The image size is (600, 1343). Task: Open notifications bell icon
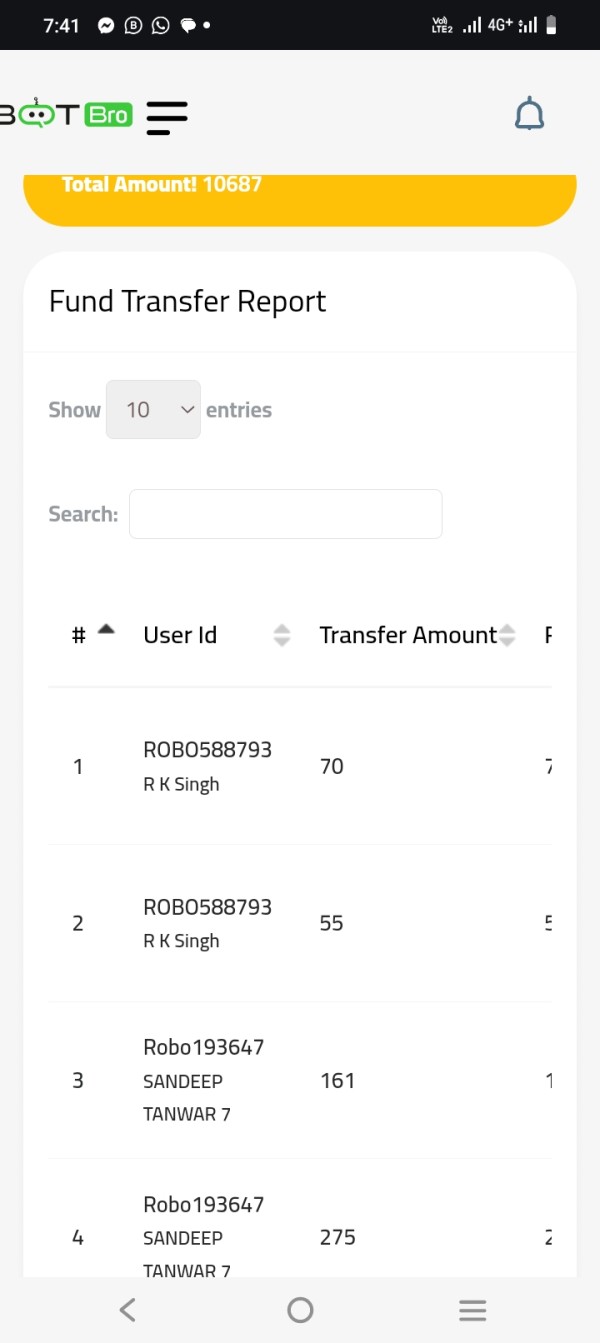529,115
